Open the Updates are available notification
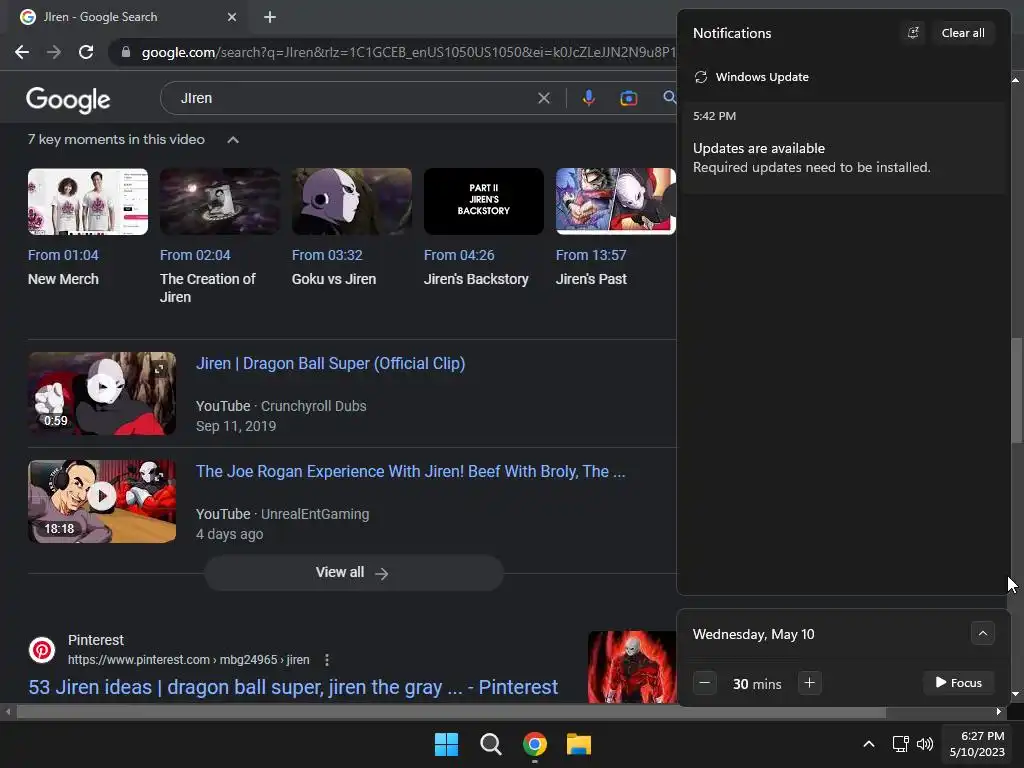This screenshot has width=1024, height=768. click(842, 148)
